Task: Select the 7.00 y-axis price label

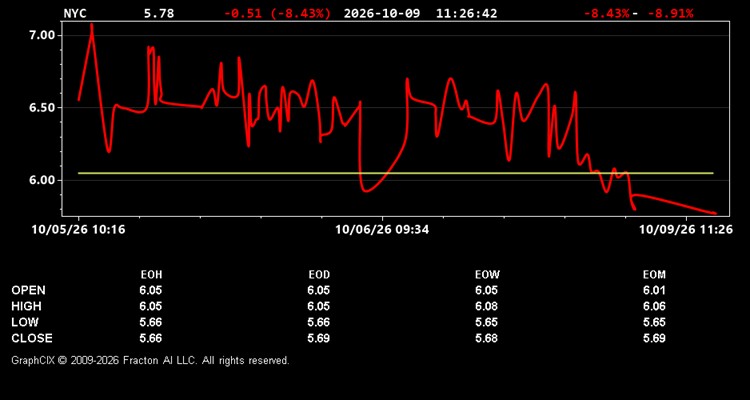Action: (x=44, y=35)
